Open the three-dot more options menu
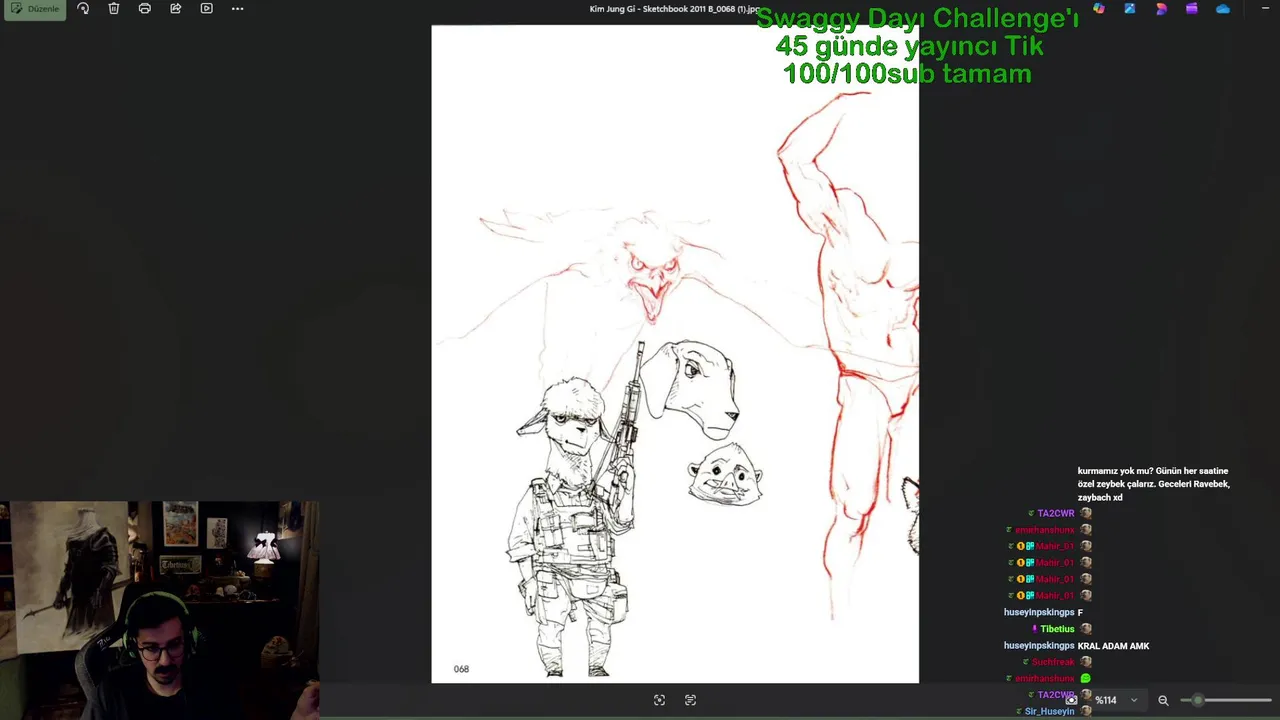Viewport: 1280px width, 720px height. [x=237, y=9]
